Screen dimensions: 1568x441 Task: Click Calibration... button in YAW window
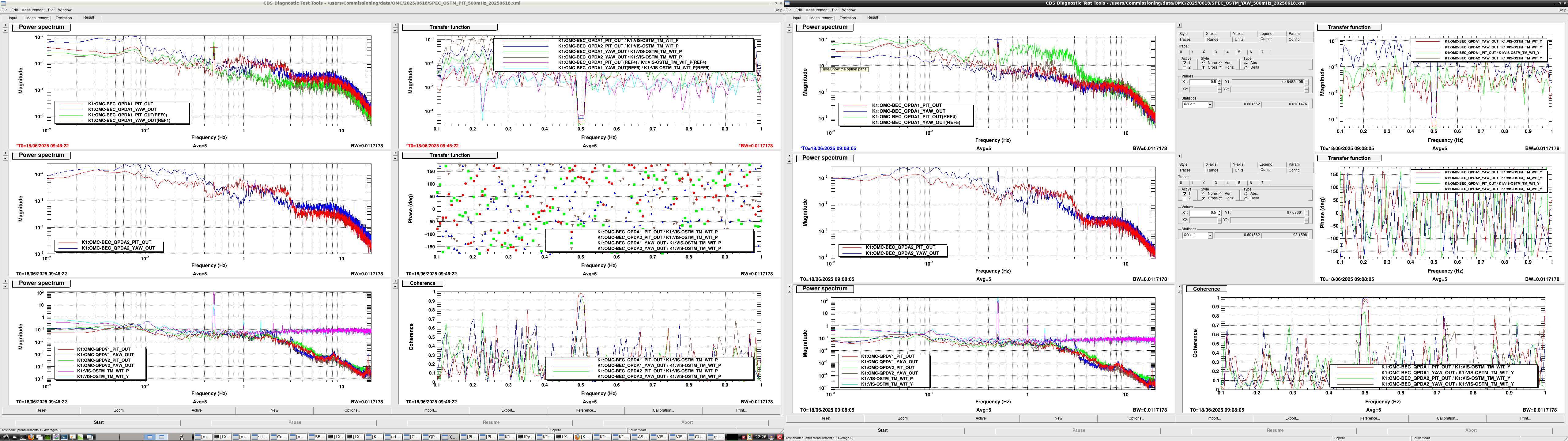(x=1447, y=418)
